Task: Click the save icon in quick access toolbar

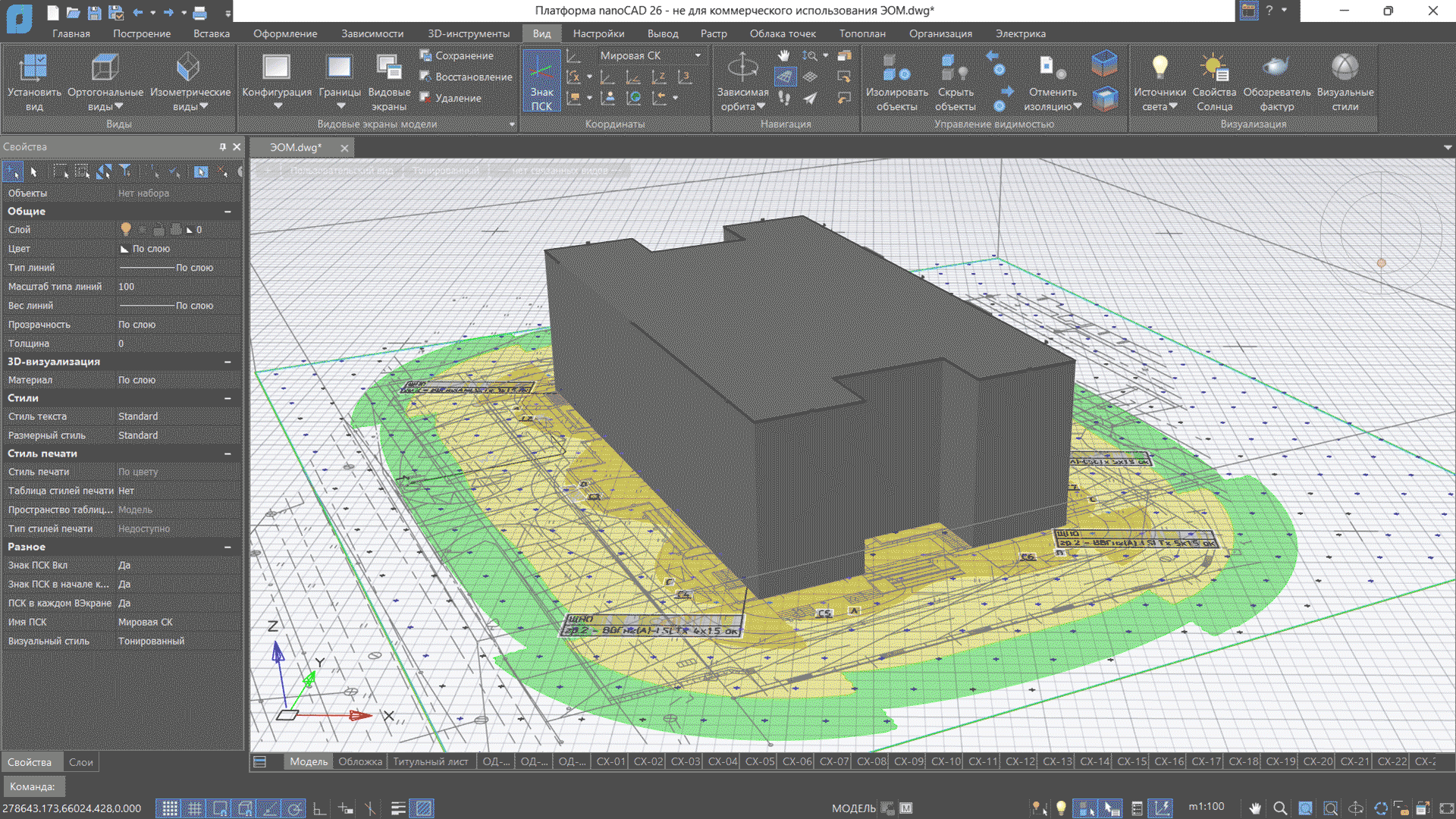Action: click(x=94, y=12)
